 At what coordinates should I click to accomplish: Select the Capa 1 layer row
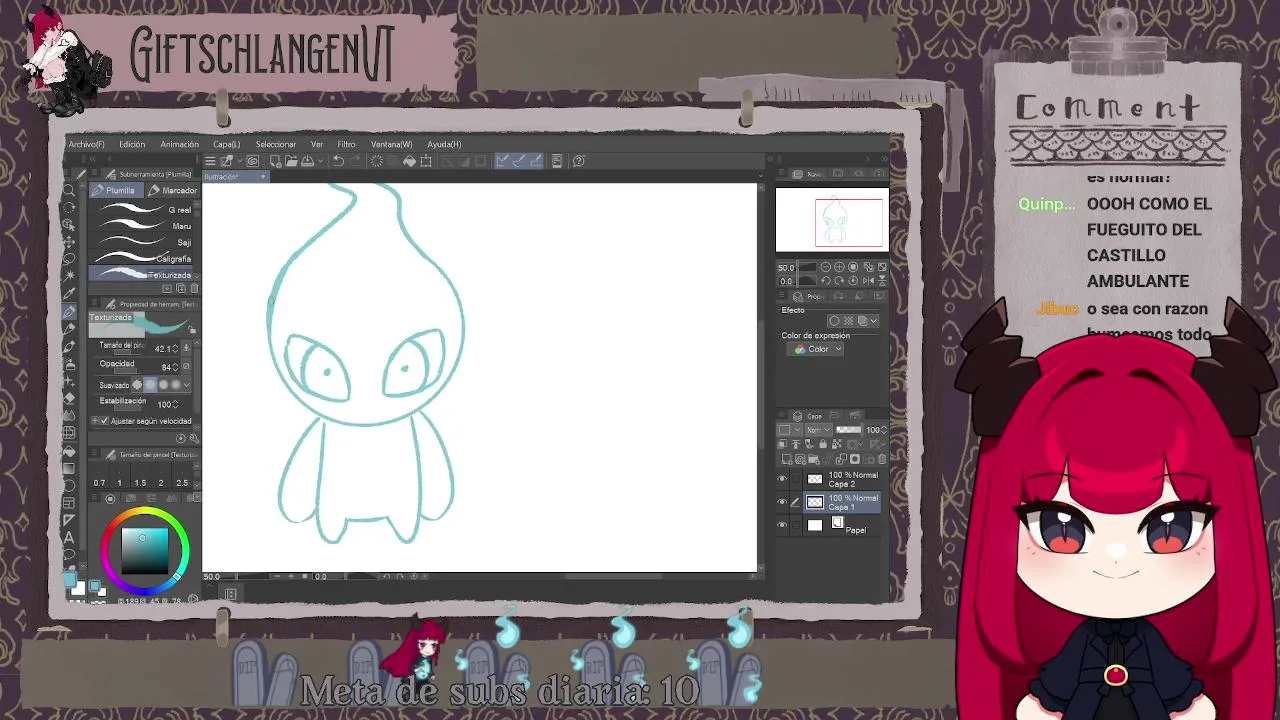click(x=840, y=502)
